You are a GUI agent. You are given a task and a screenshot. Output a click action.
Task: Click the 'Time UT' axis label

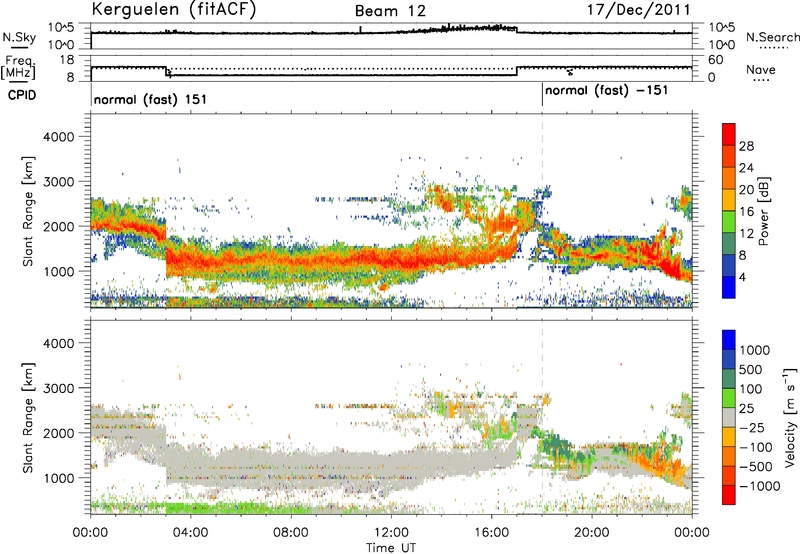click(391, 547)
